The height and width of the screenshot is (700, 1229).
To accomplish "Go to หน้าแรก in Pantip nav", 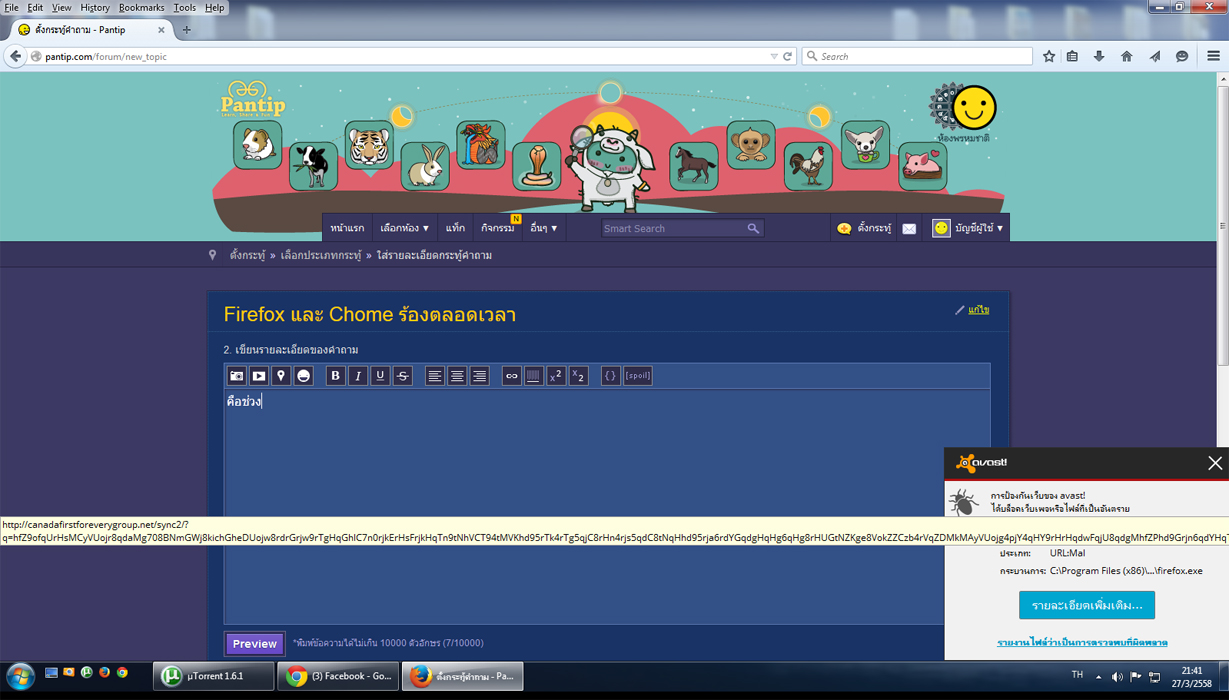I will [x=347, y=228].
